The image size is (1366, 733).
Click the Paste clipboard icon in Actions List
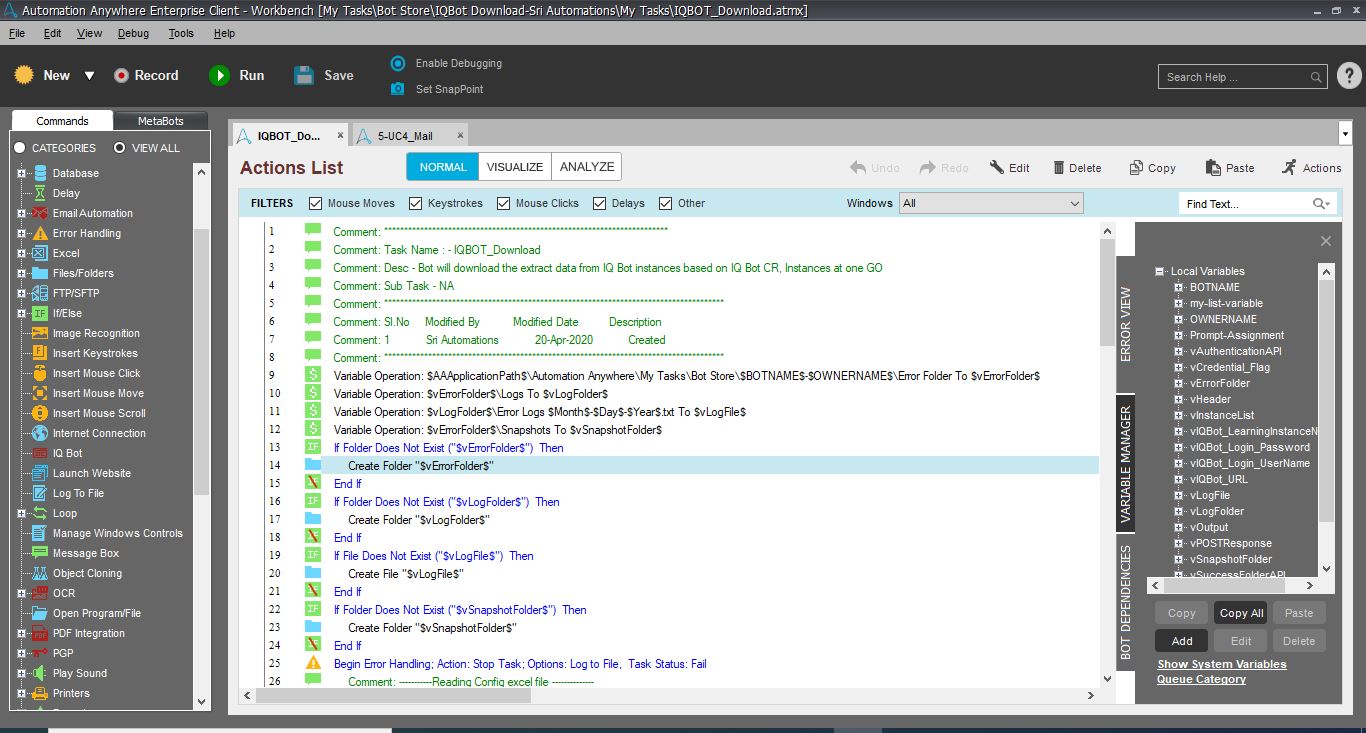[x=1213, y=168]
